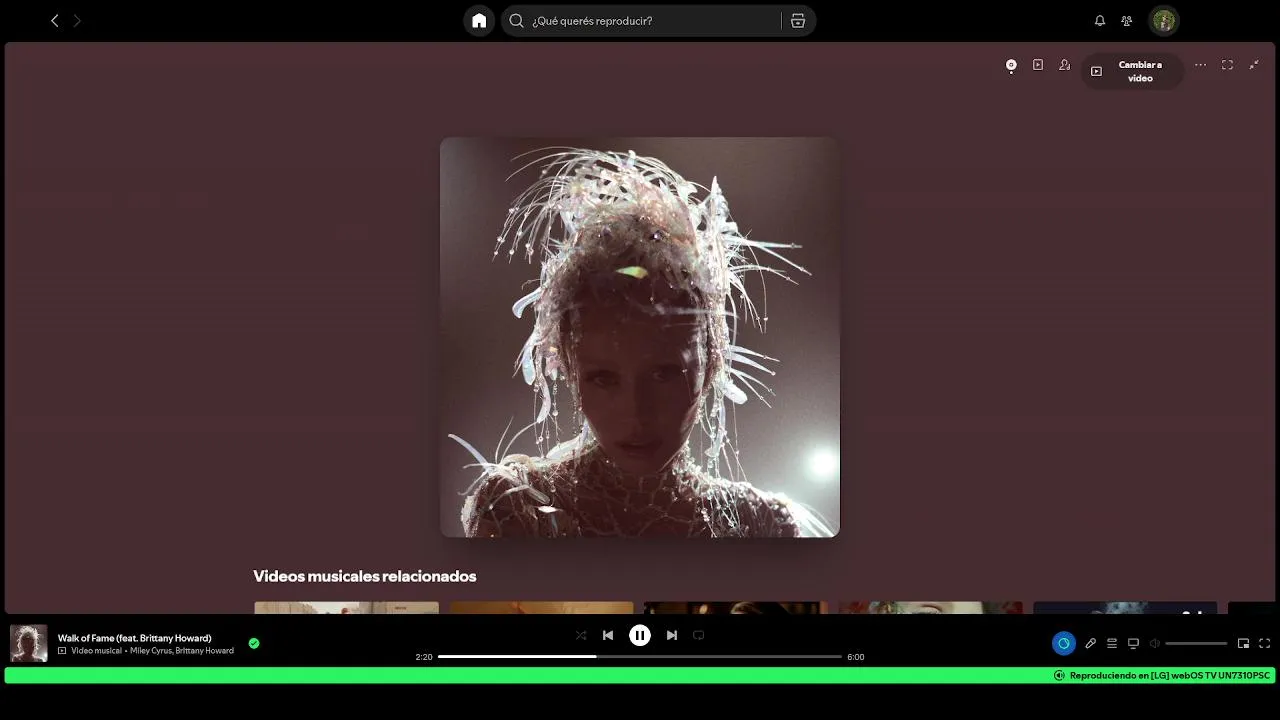Click 'Videos musicales relacionados' heading
The height and width of the screenshot is (720, 1280).
365,576
